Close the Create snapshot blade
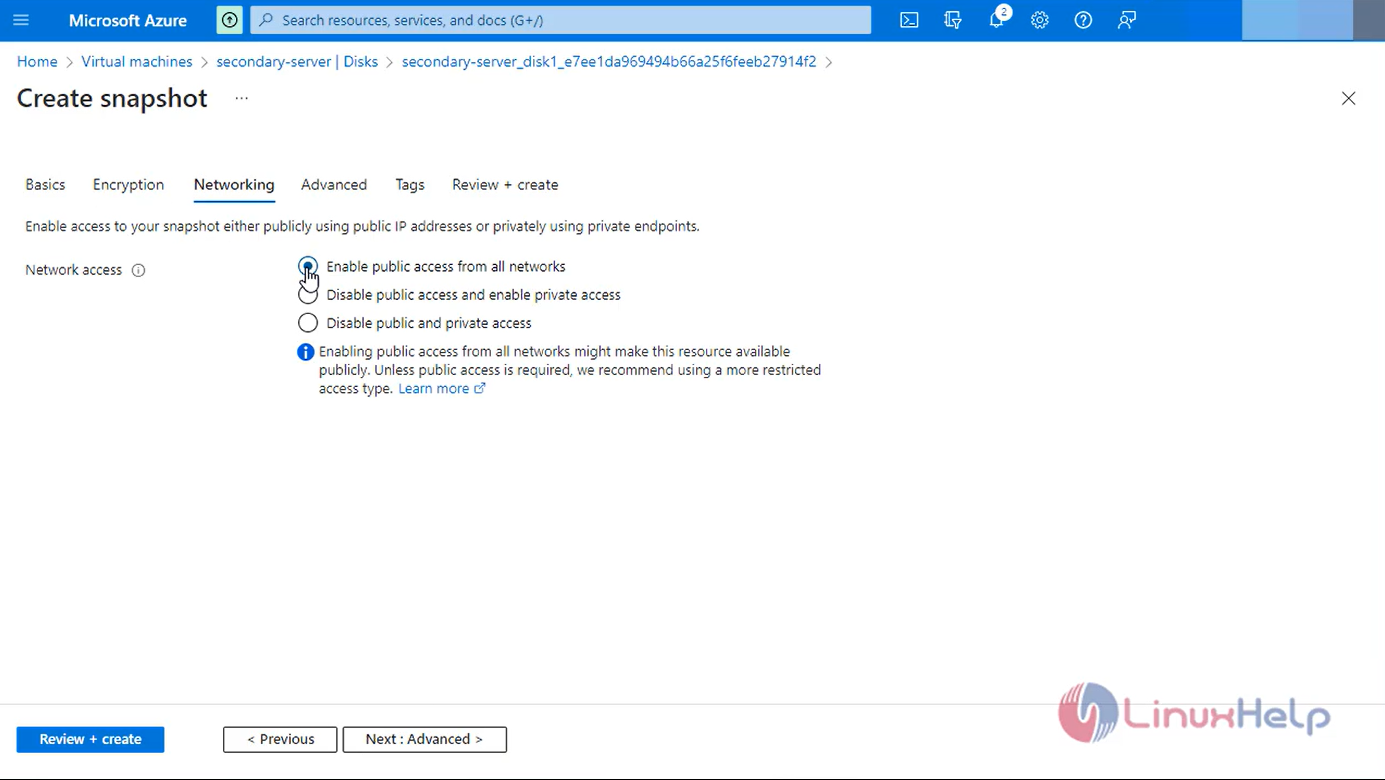 click(1349, 98)
